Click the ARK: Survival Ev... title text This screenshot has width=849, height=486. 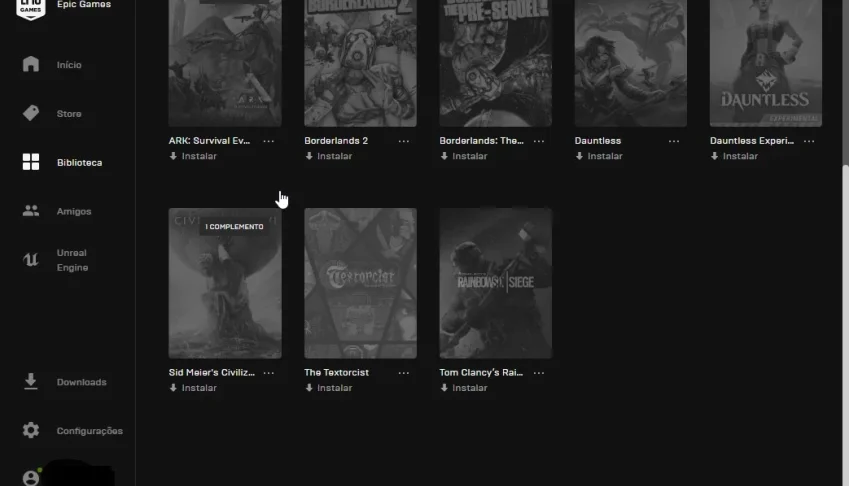coord(210,141)
